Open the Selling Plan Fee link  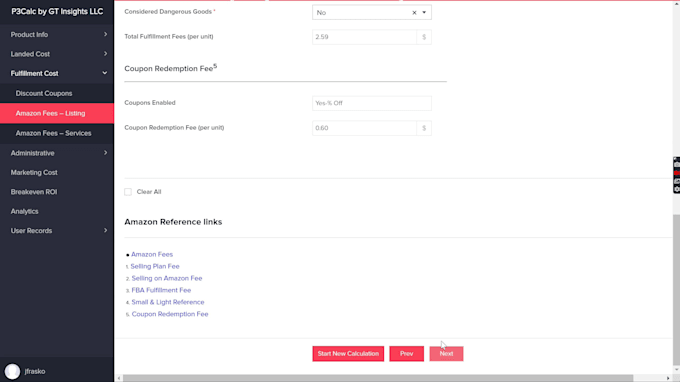[155, 266]
